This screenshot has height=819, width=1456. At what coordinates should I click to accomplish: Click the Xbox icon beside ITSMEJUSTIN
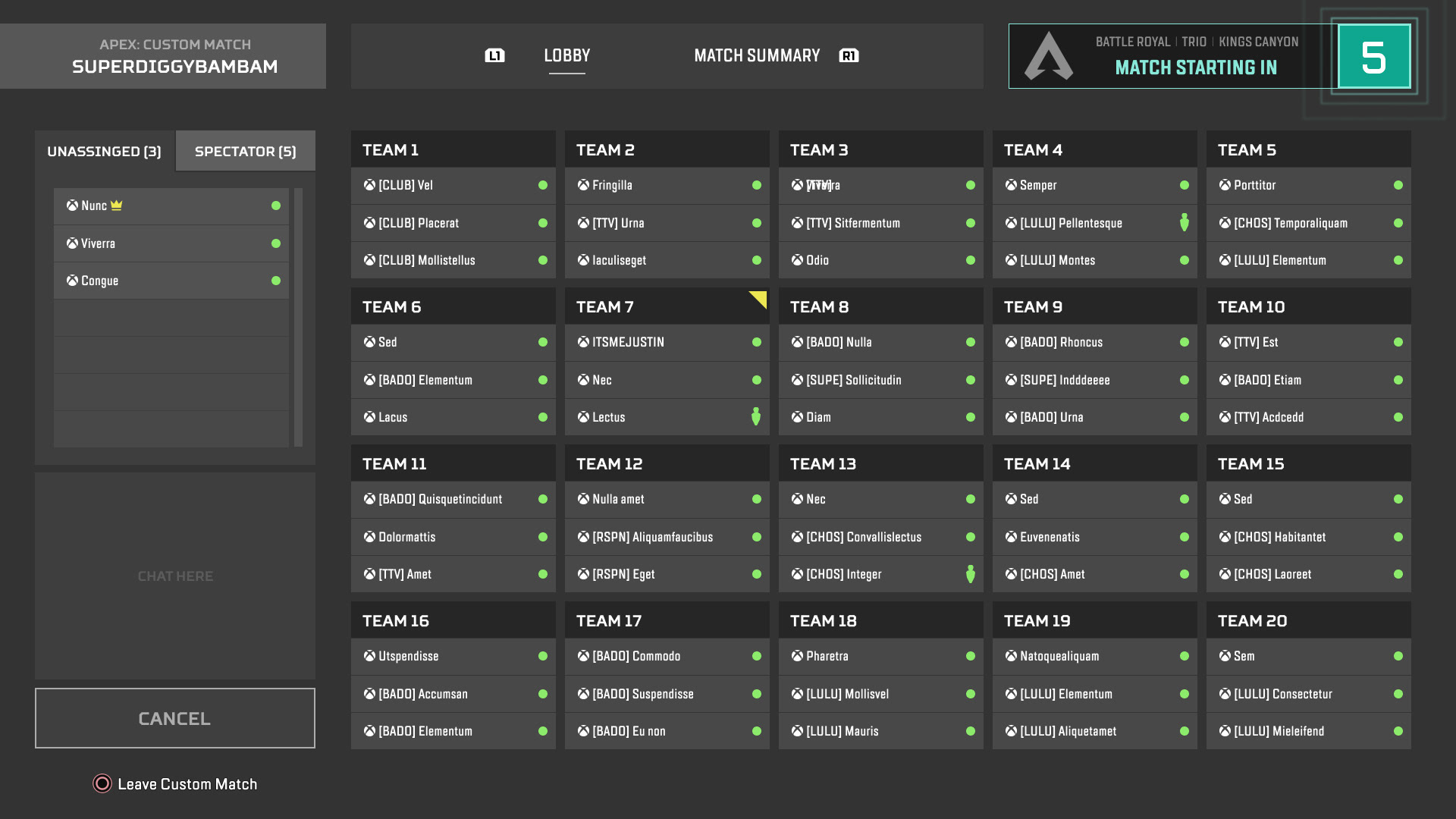click(x=583, y=342)
